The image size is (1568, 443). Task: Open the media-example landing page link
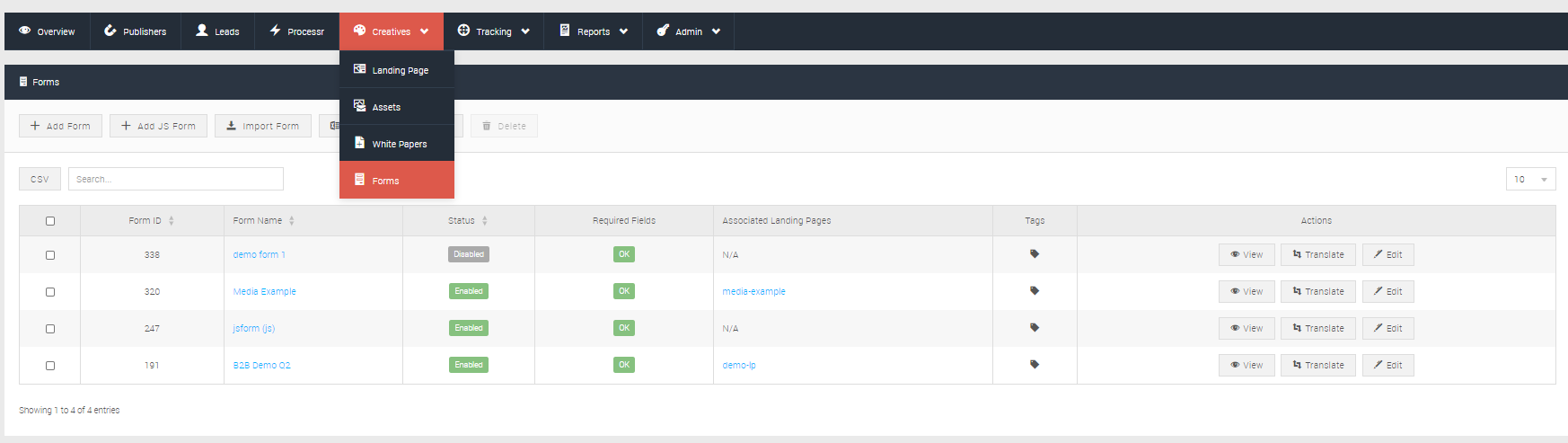[753, 291]
